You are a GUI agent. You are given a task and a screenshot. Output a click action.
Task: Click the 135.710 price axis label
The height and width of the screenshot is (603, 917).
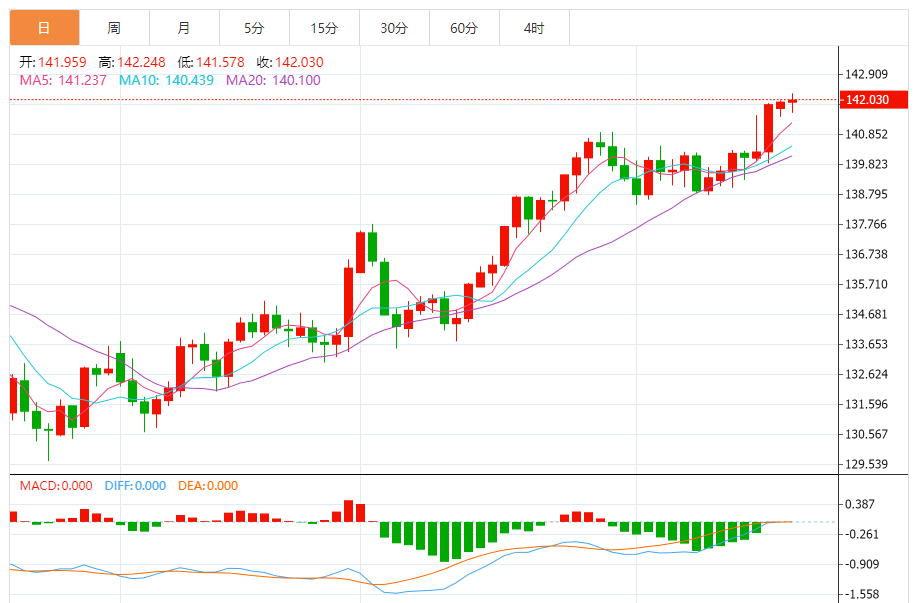point(866,284)
